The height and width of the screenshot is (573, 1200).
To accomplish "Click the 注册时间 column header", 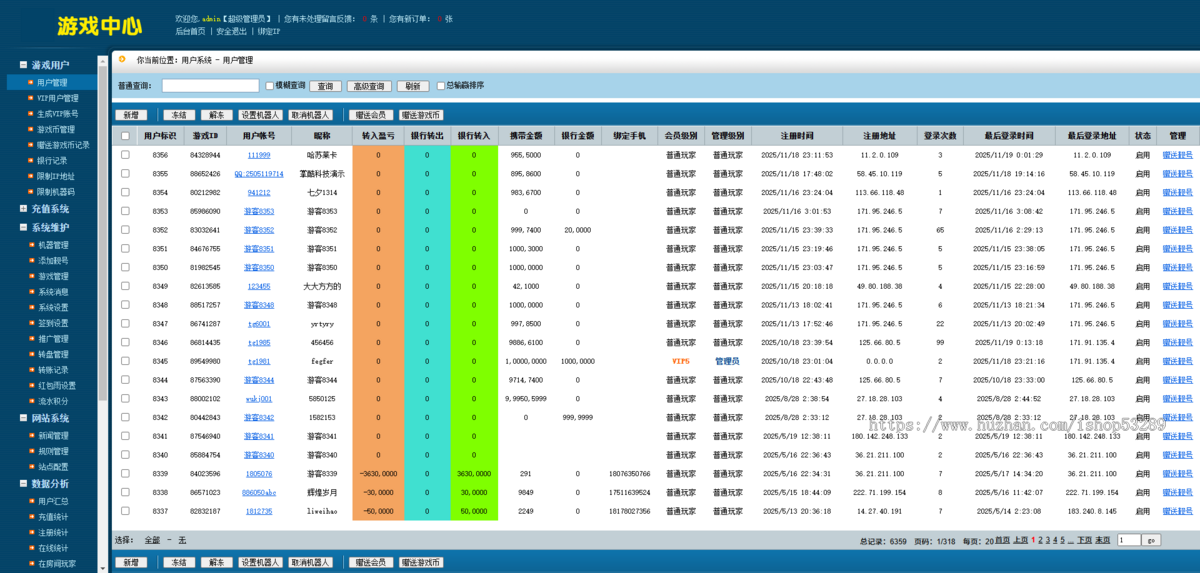I will coord(796,136).
